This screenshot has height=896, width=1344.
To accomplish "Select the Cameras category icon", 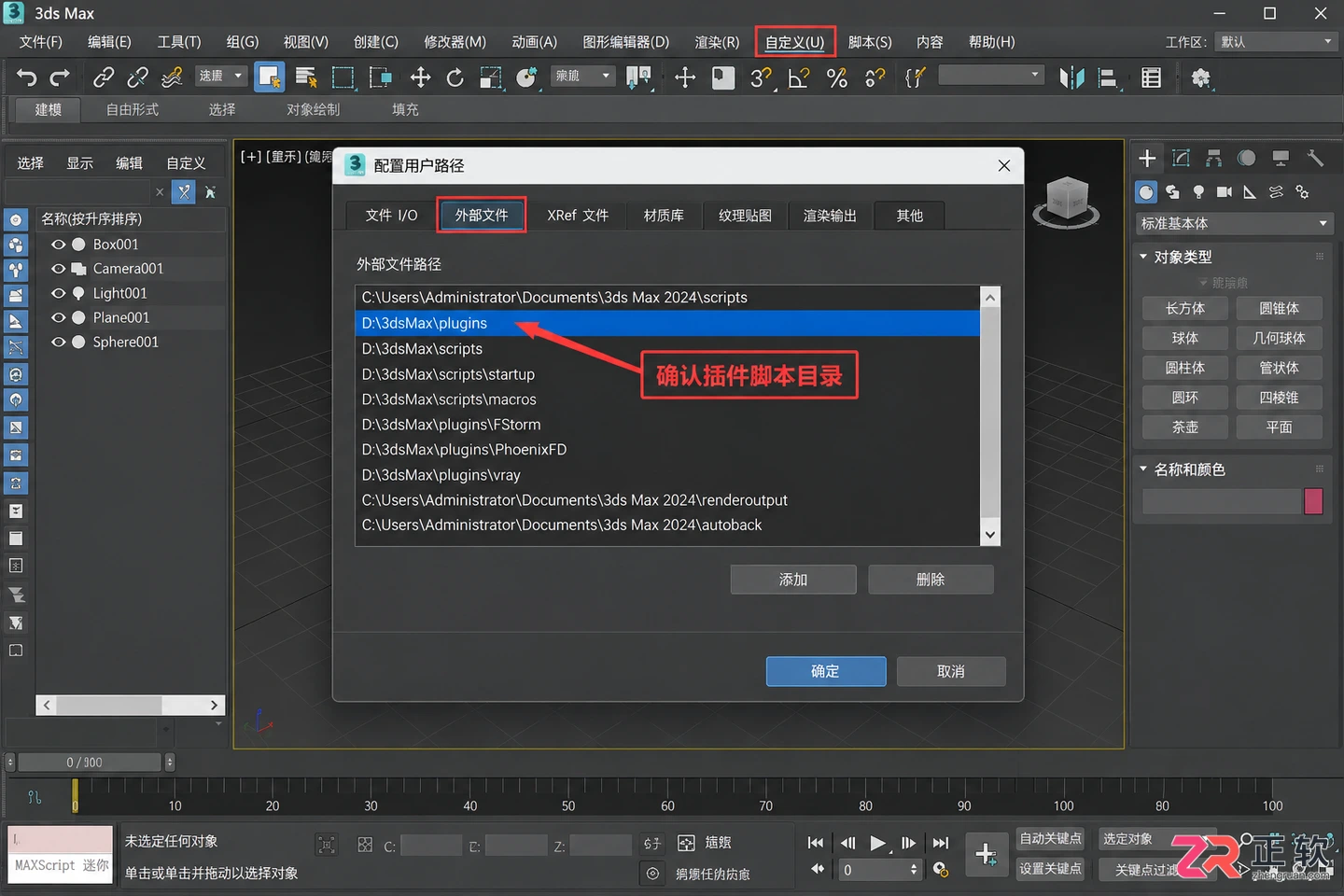I will click(1224, 191).
